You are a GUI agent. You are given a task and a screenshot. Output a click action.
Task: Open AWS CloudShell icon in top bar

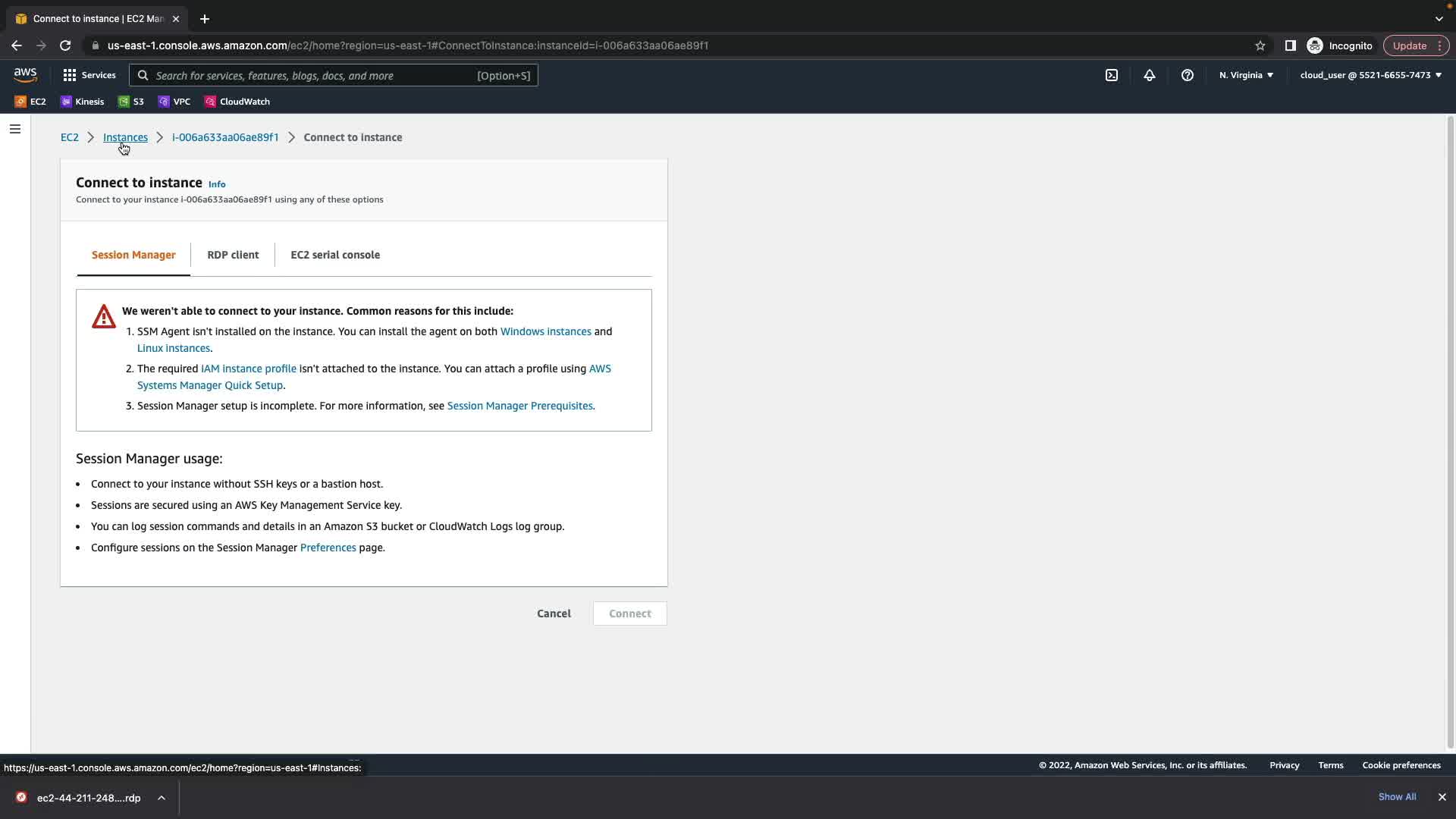click(1112, 75)
